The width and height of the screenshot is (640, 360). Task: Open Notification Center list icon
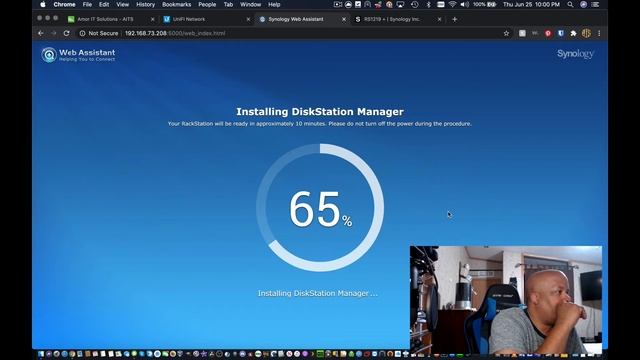click(596, 4)
